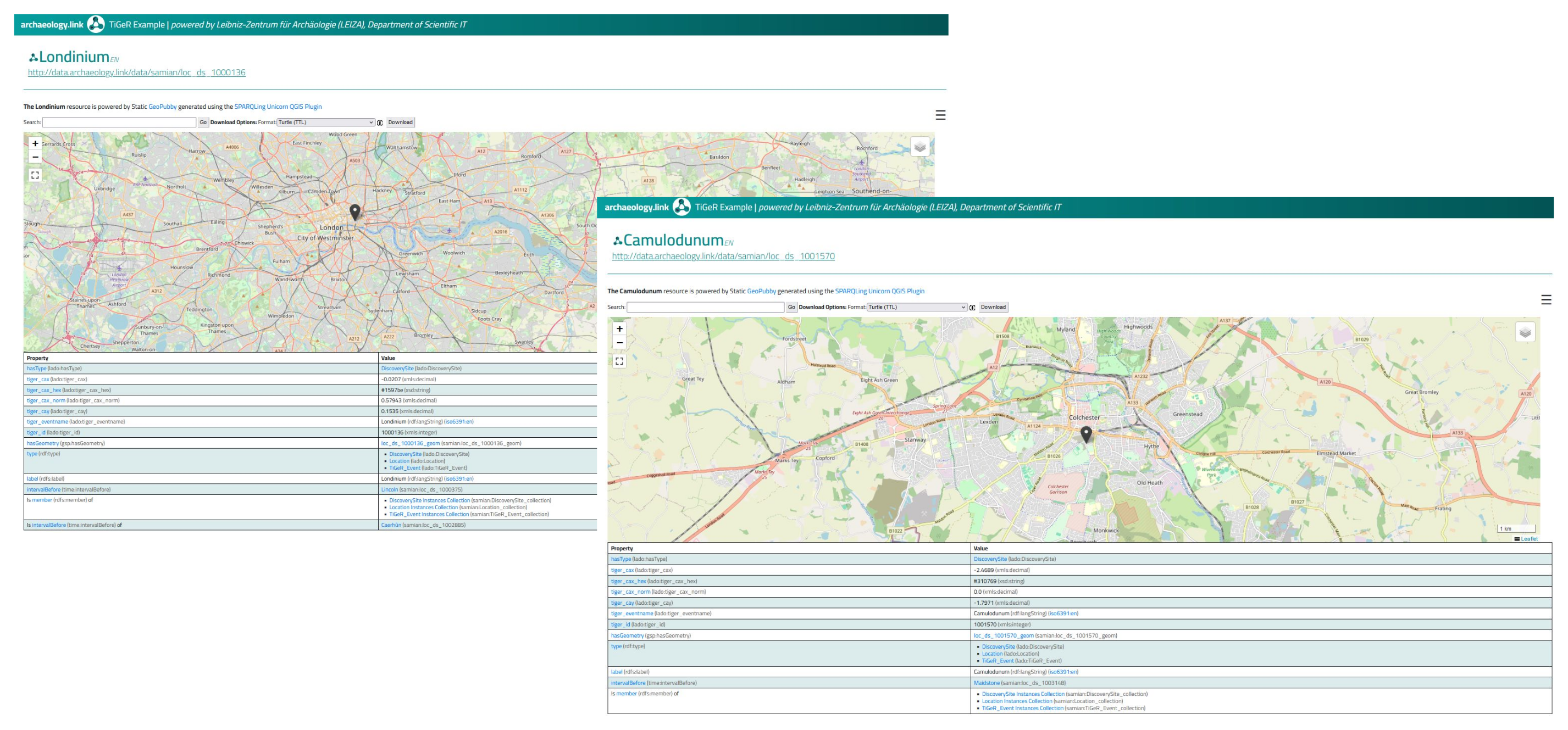This screenshot has height=730, width=1568.
Task: Open Leaflet attribution link on Camulodunum map
Action: coord(1529,539)
